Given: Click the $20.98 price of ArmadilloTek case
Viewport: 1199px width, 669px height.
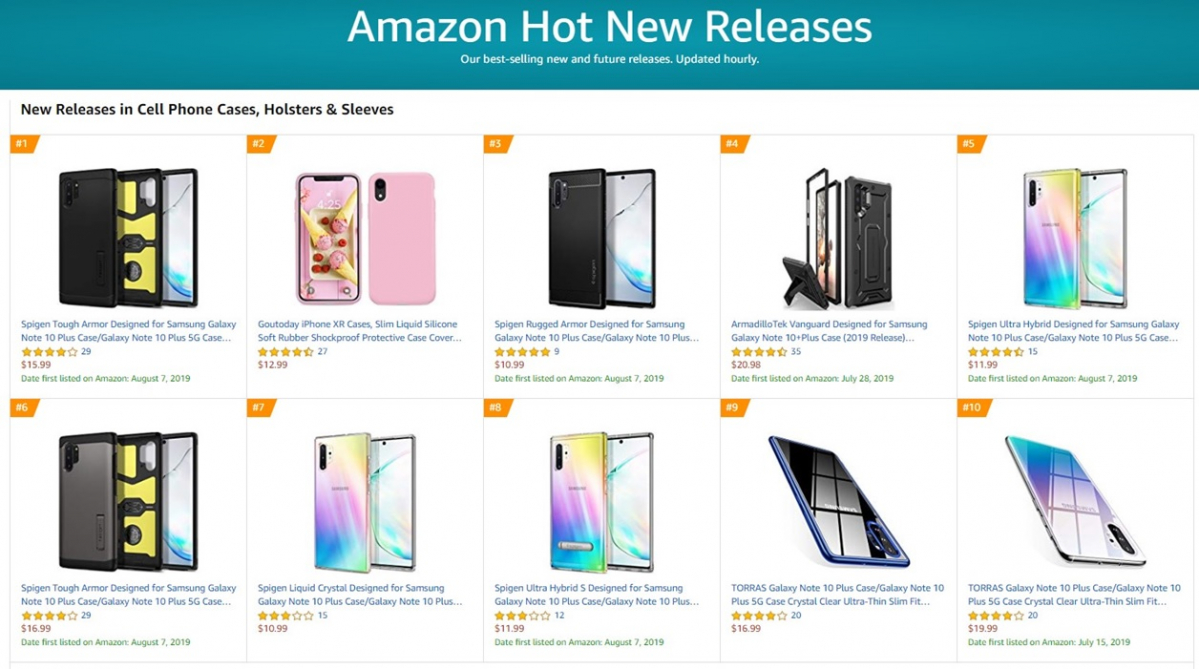Looking at the screenshot, I should (746, 365).
